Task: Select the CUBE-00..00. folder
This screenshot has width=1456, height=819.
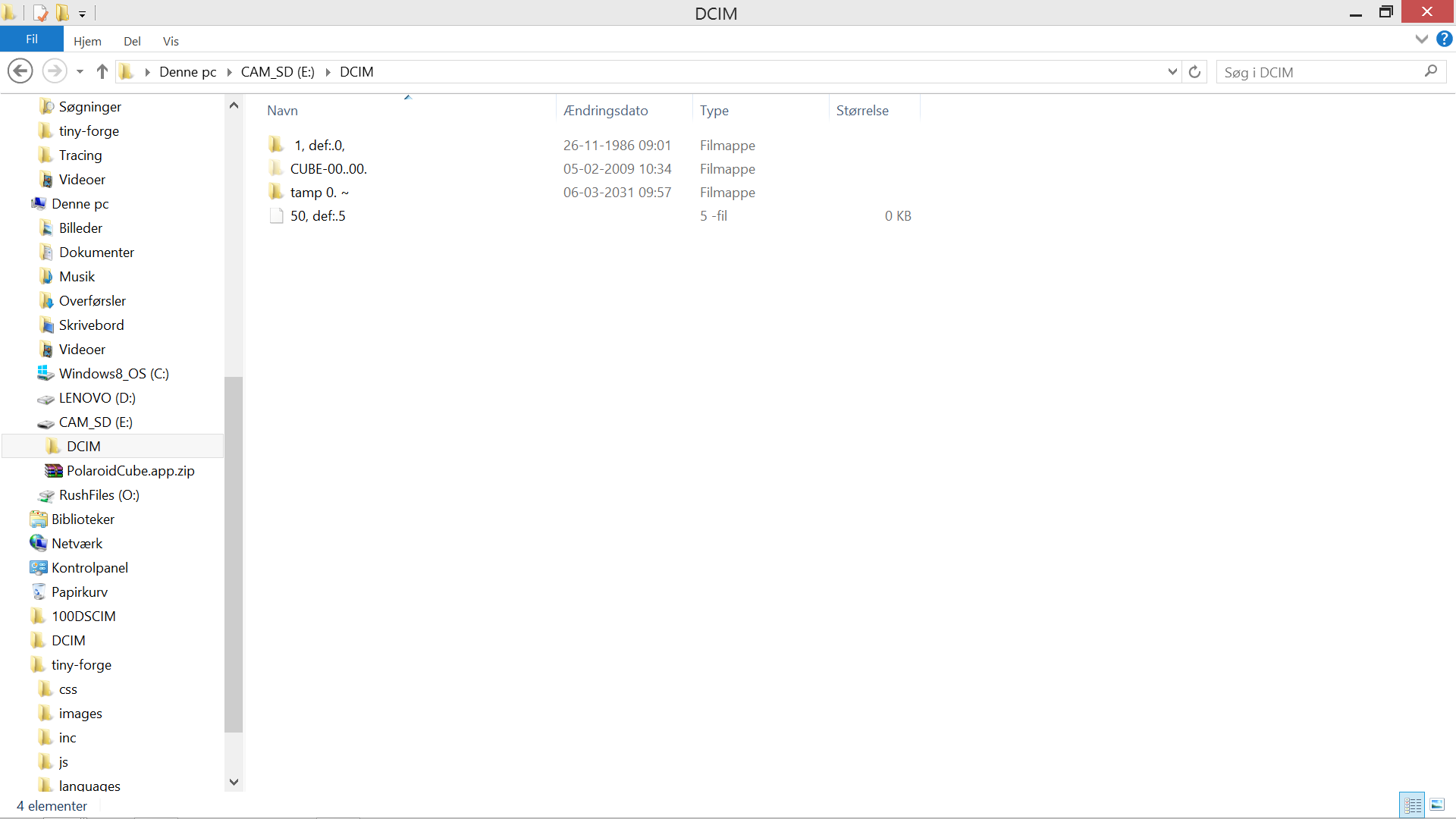Action: click(328, 169)
